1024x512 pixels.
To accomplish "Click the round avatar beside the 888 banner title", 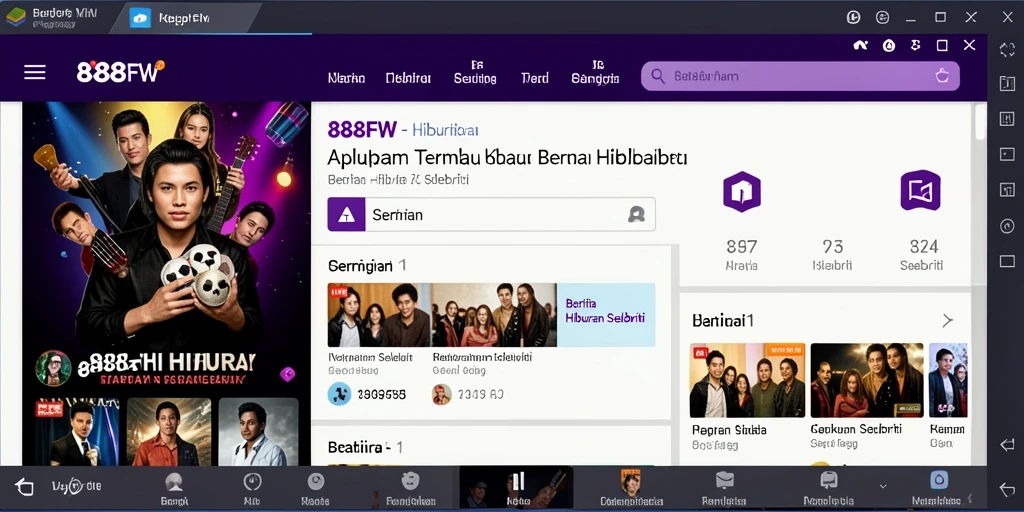I will click(x=53, y=368).
